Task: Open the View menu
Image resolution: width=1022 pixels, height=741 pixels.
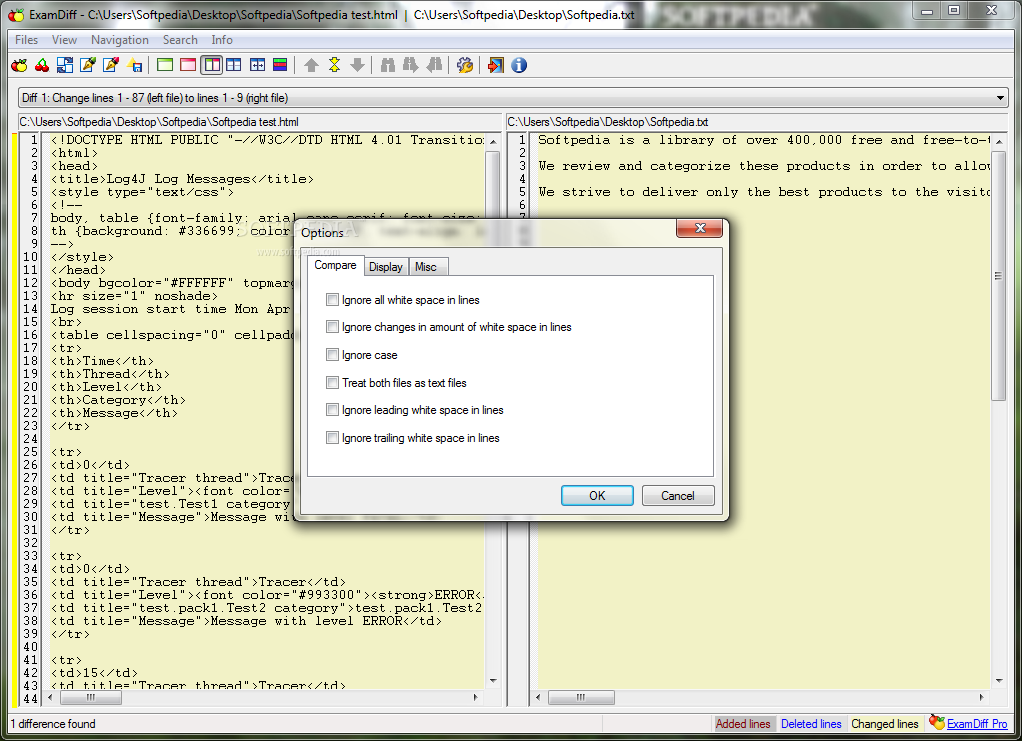Action: point(65,40)
